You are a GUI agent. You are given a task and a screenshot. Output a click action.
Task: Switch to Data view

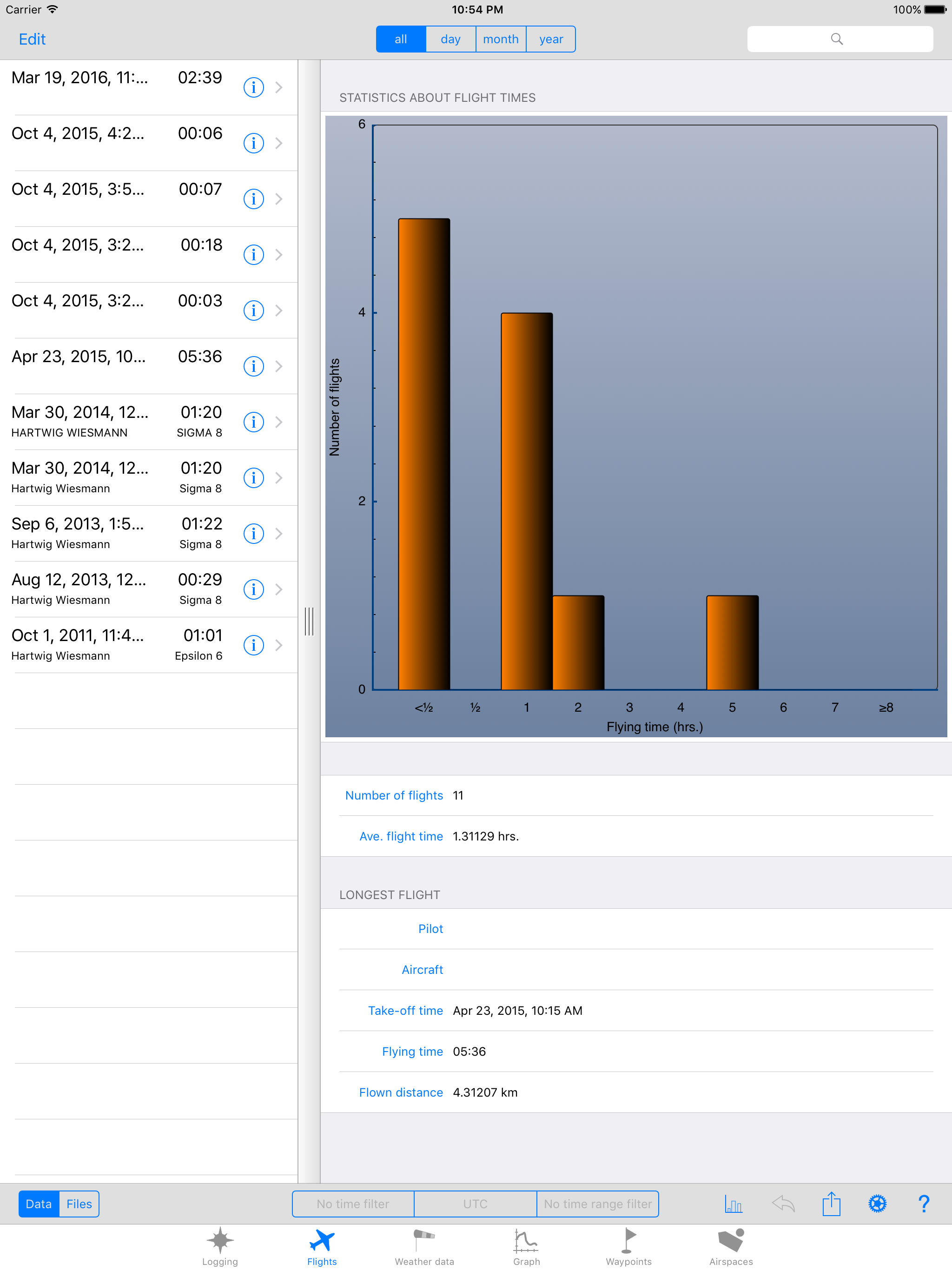(39, 1204)
